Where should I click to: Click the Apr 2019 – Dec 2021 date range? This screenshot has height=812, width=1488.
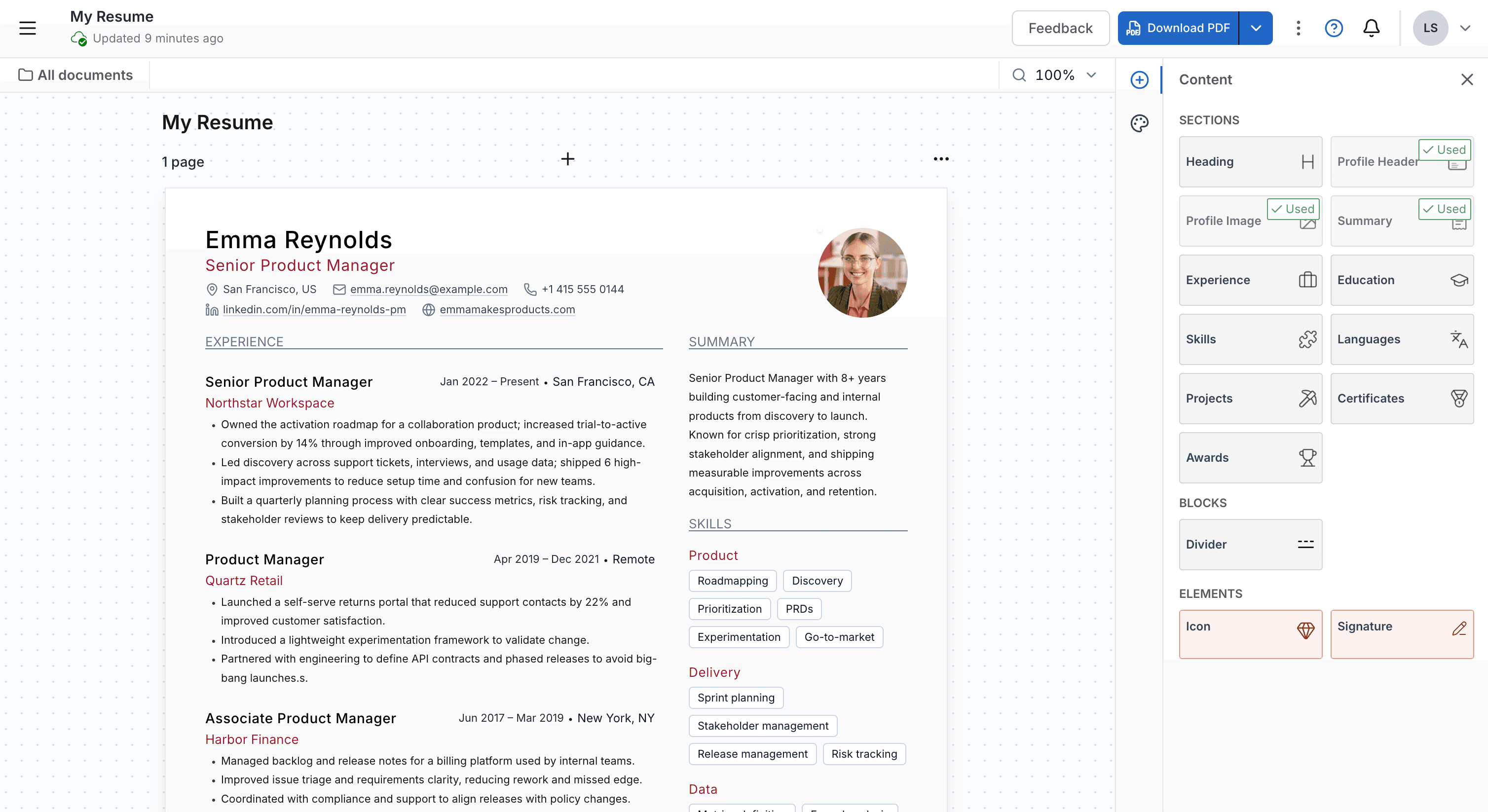[x=546, y=559]
